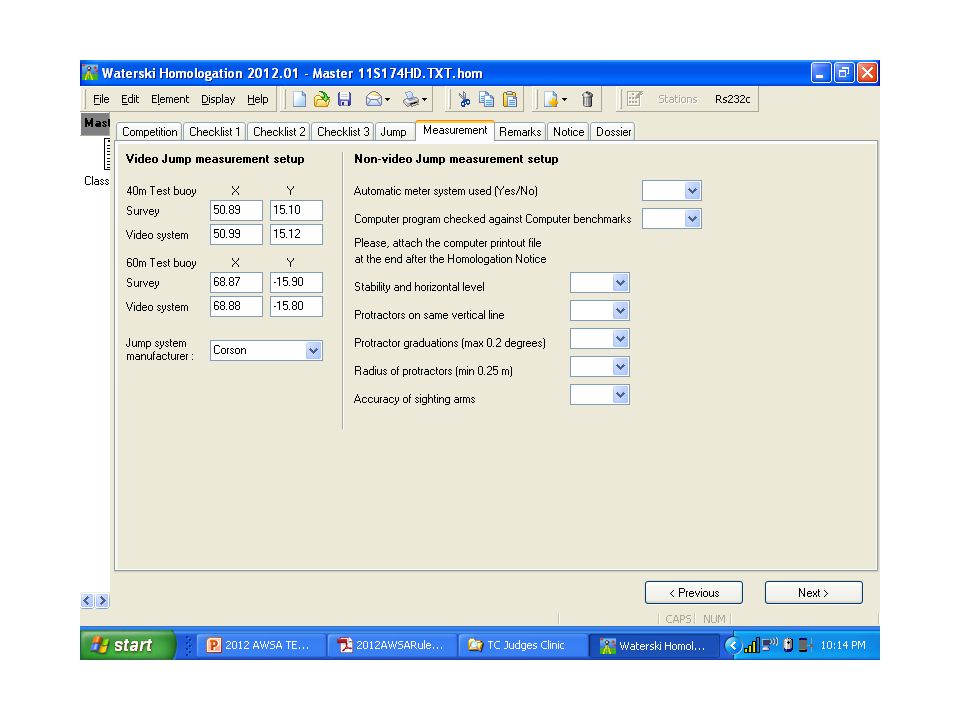Open the arrow beside the printer icon
The height and width of the screenshot is (720, 960).
[x=424, y=99]
